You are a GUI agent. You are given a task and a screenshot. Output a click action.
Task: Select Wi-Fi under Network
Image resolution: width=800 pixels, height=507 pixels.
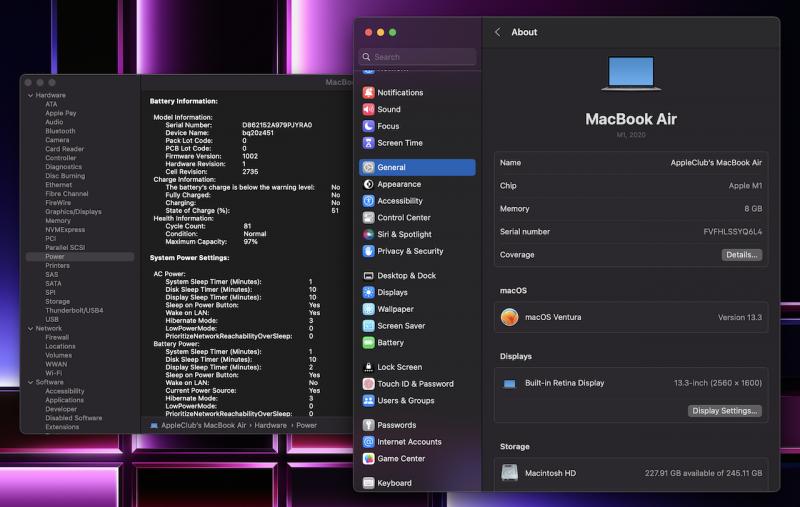click(x=53, y=373)
